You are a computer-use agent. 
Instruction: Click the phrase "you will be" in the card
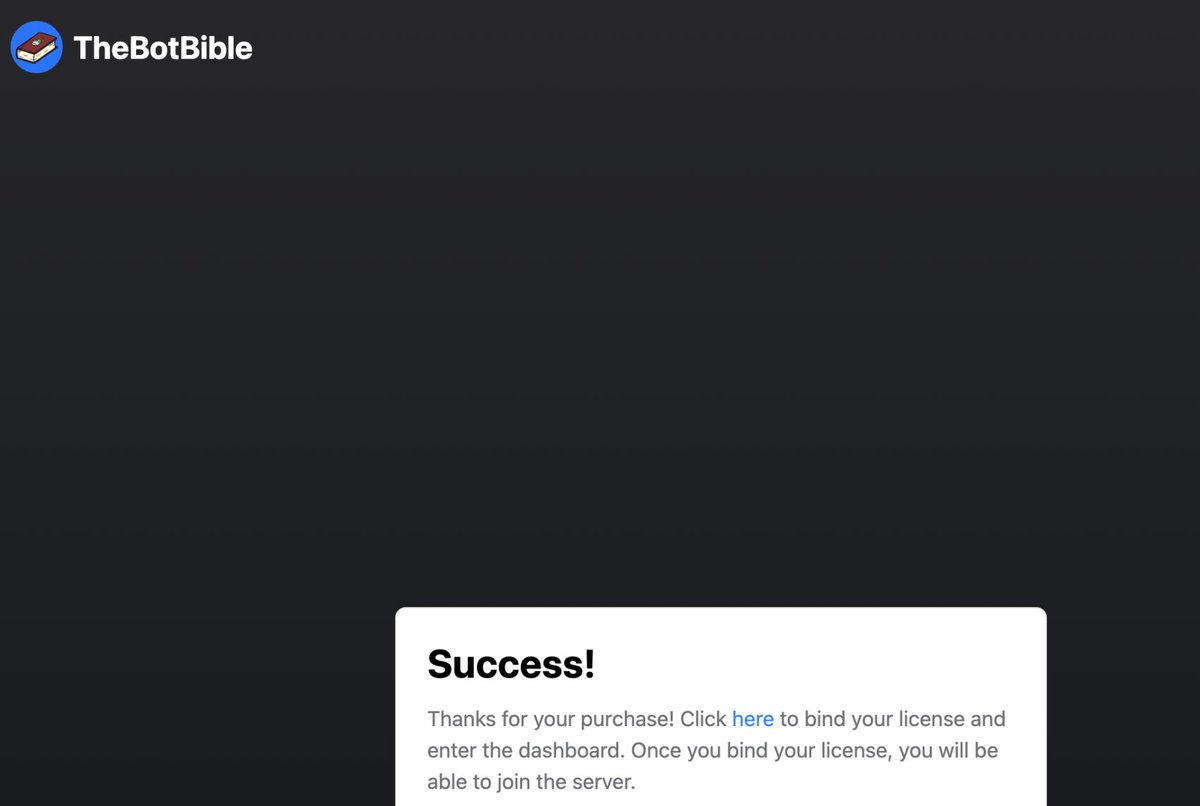(x=948, y=750)
